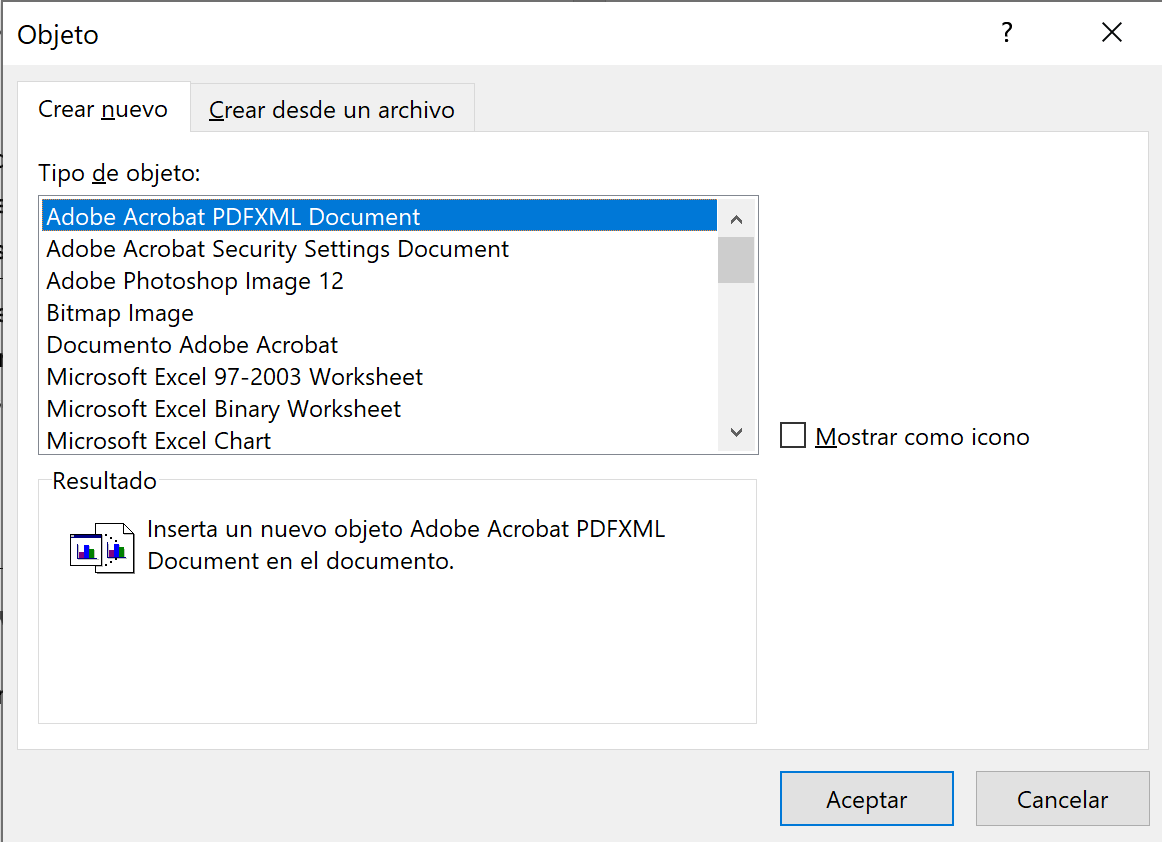The width and height of the screenshot is (1162, 842).
Task: Switch to Crear desde un archivo tab
Action: (331, 110)
